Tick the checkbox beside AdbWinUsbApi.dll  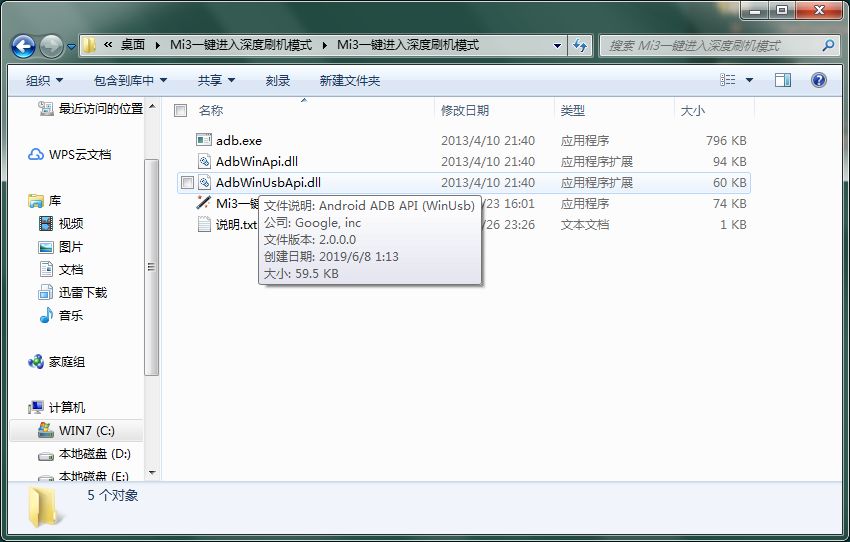click(187, 183)
